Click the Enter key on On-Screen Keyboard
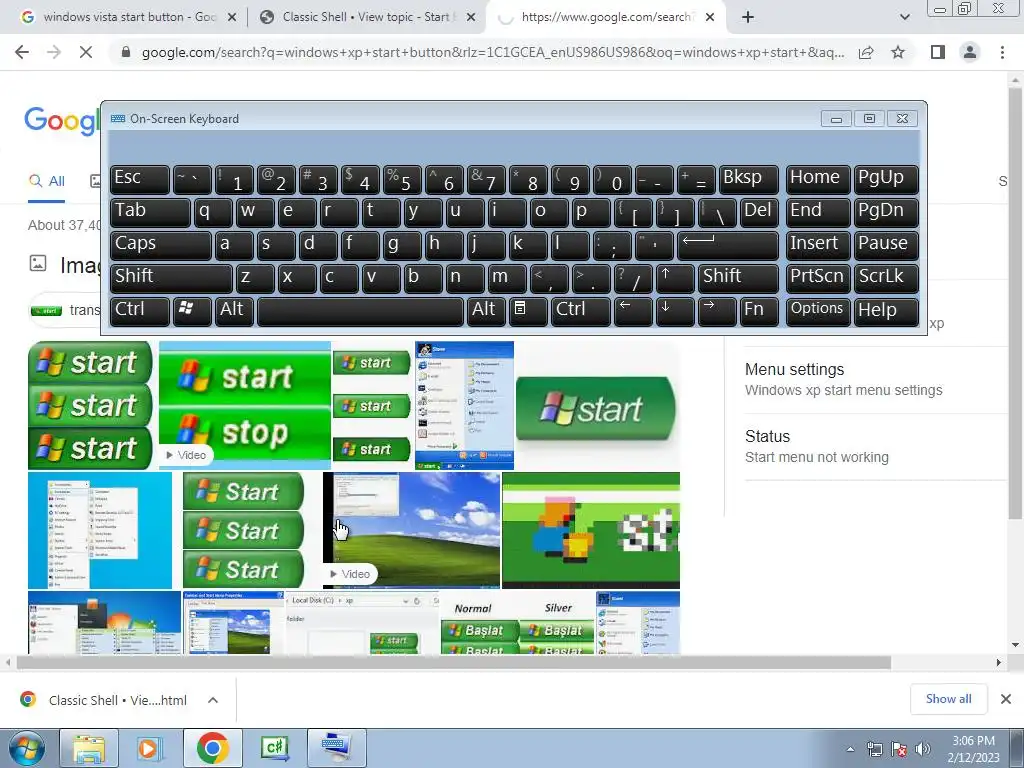 click(x=728, y=245)
